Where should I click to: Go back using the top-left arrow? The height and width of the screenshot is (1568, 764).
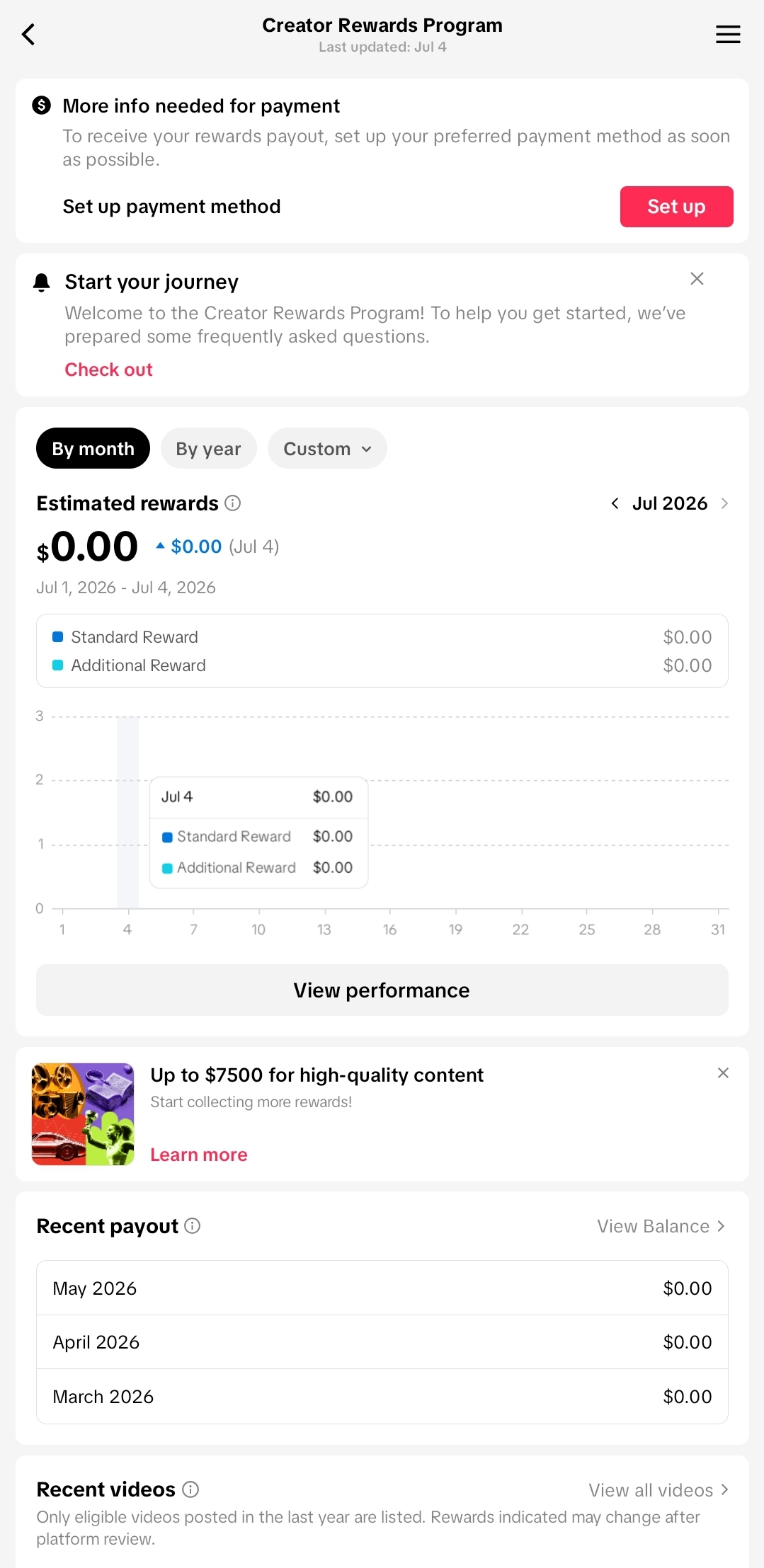28,34
